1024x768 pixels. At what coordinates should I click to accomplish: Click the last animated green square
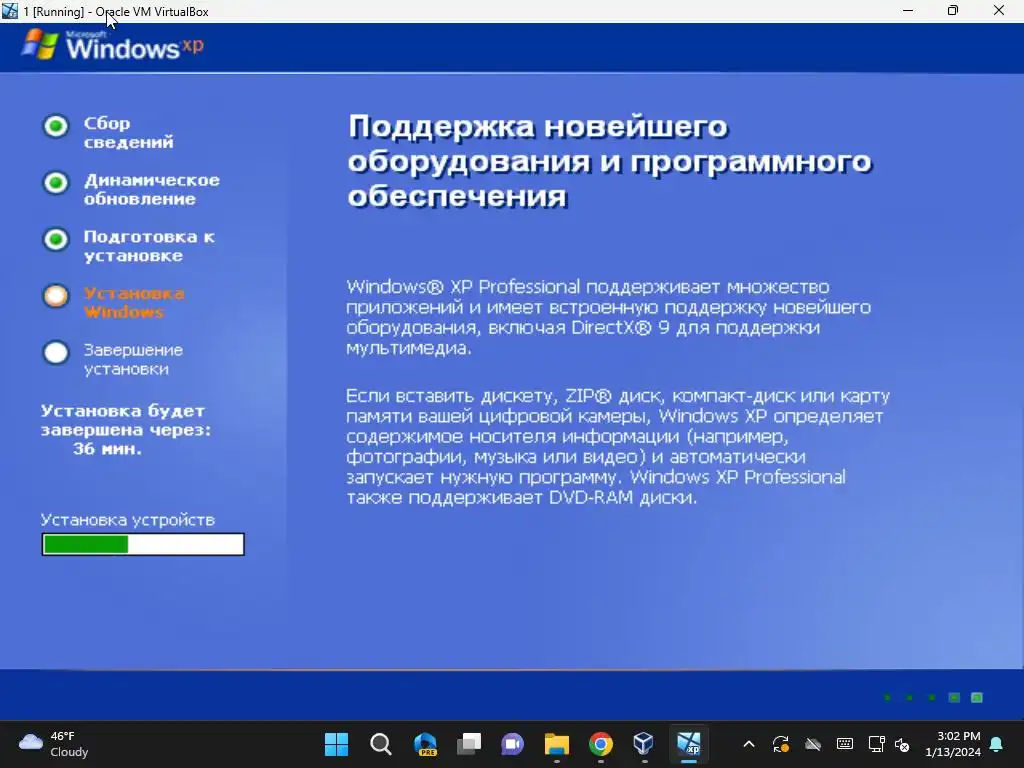pos(977,697)
